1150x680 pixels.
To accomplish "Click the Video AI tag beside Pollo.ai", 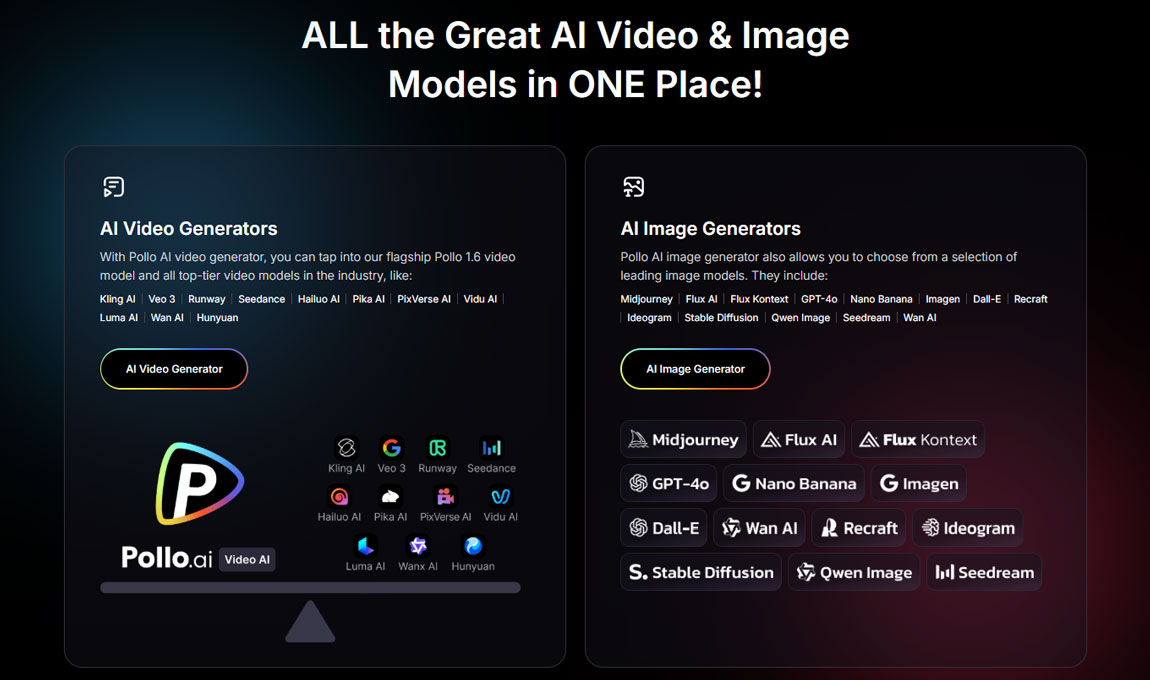I will [x=247, y=560].
